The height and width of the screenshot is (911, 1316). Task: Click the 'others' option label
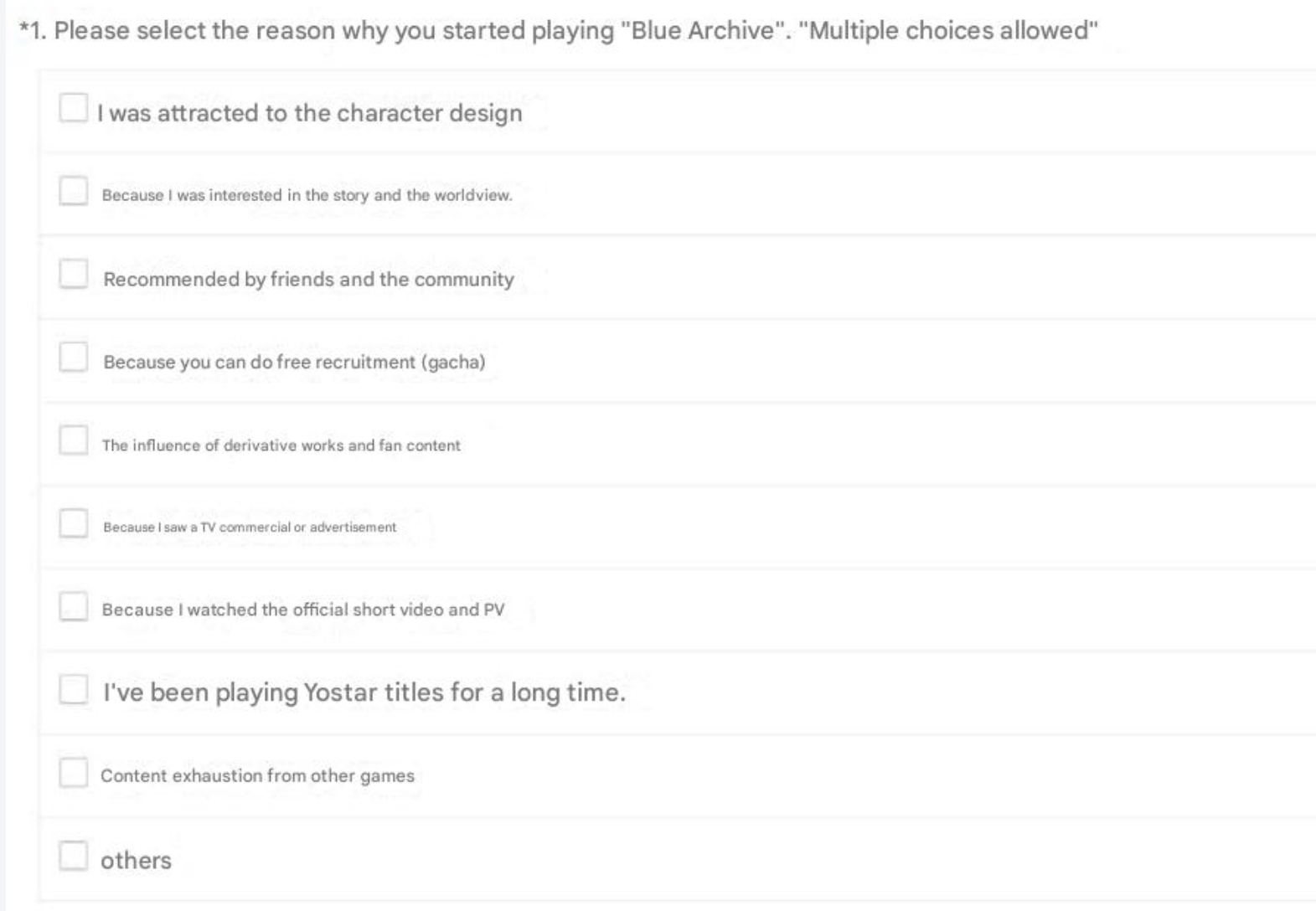point(136,861)
